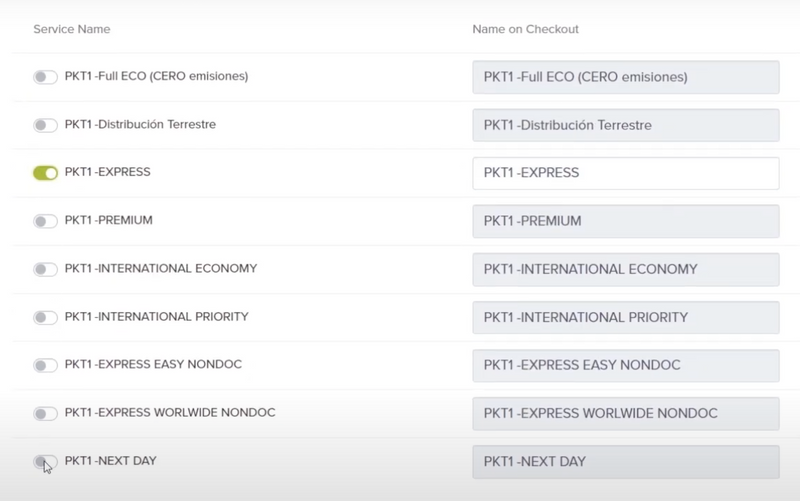Click the PKT1-NEXT DAY checkout name field
Screen dimensions: 800x501
click(x=626, y=462)
